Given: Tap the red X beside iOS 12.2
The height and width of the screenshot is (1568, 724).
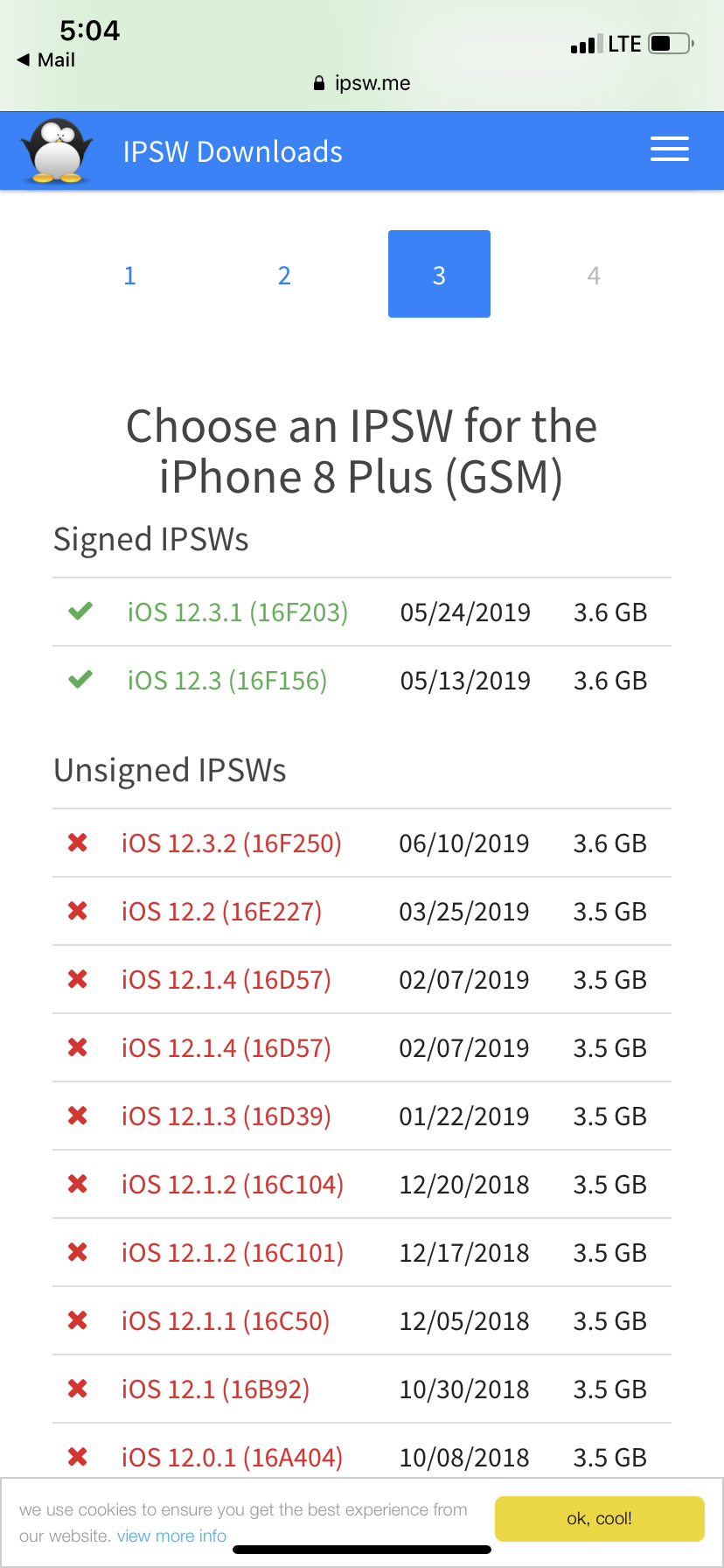Looking at the screenshot, I should tap(78, 910).
